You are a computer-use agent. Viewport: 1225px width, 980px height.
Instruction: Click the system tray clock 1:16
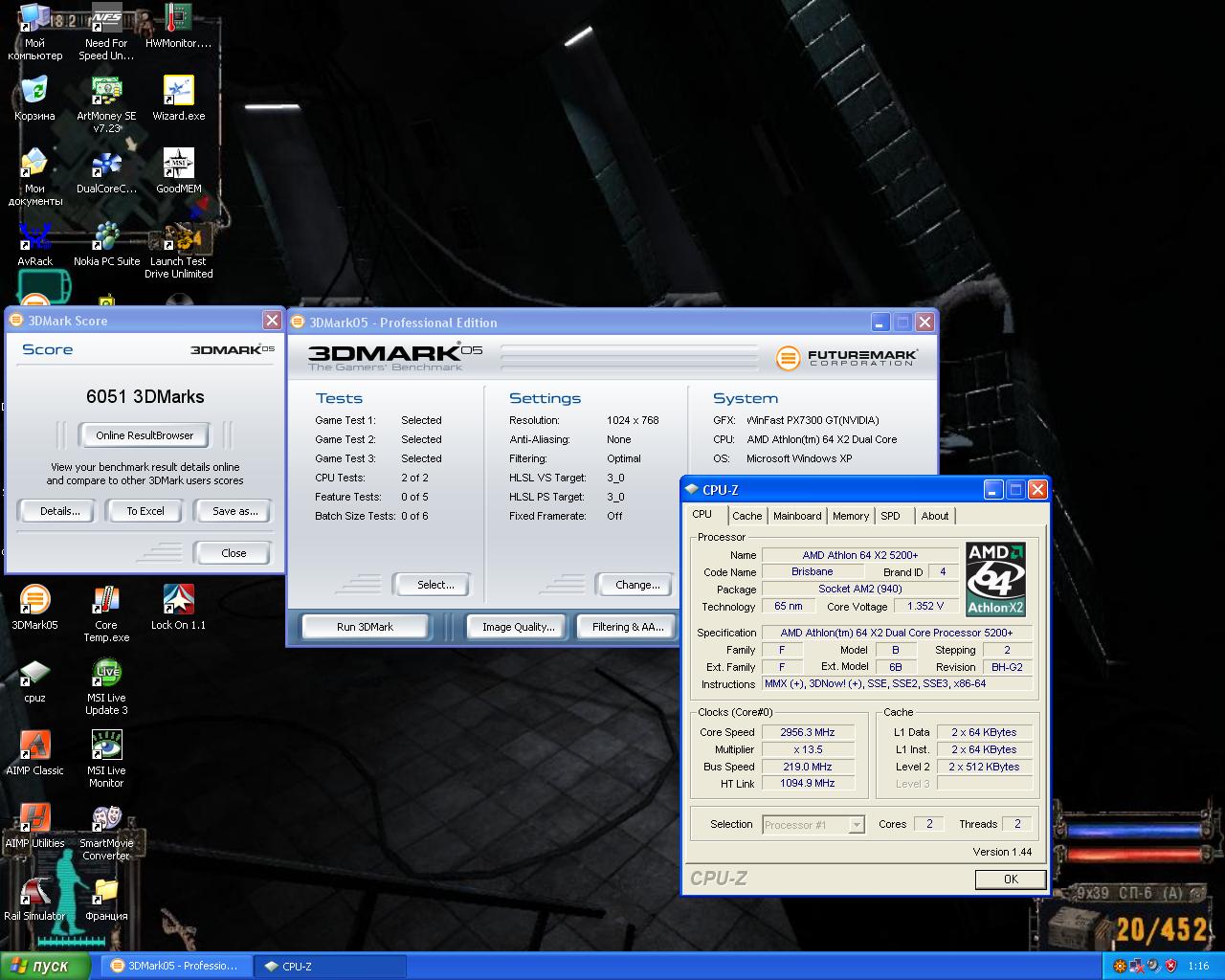[1198, 967]
